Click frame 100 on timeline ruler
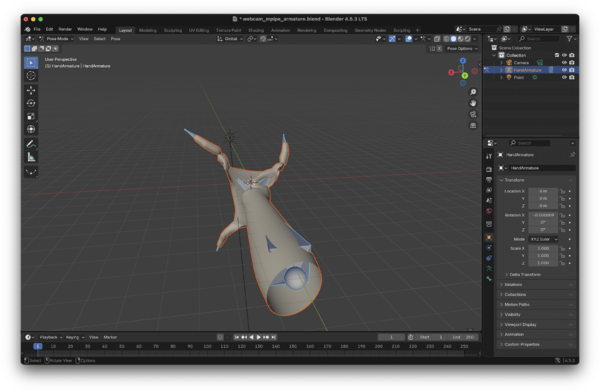 tap(207, 346)
